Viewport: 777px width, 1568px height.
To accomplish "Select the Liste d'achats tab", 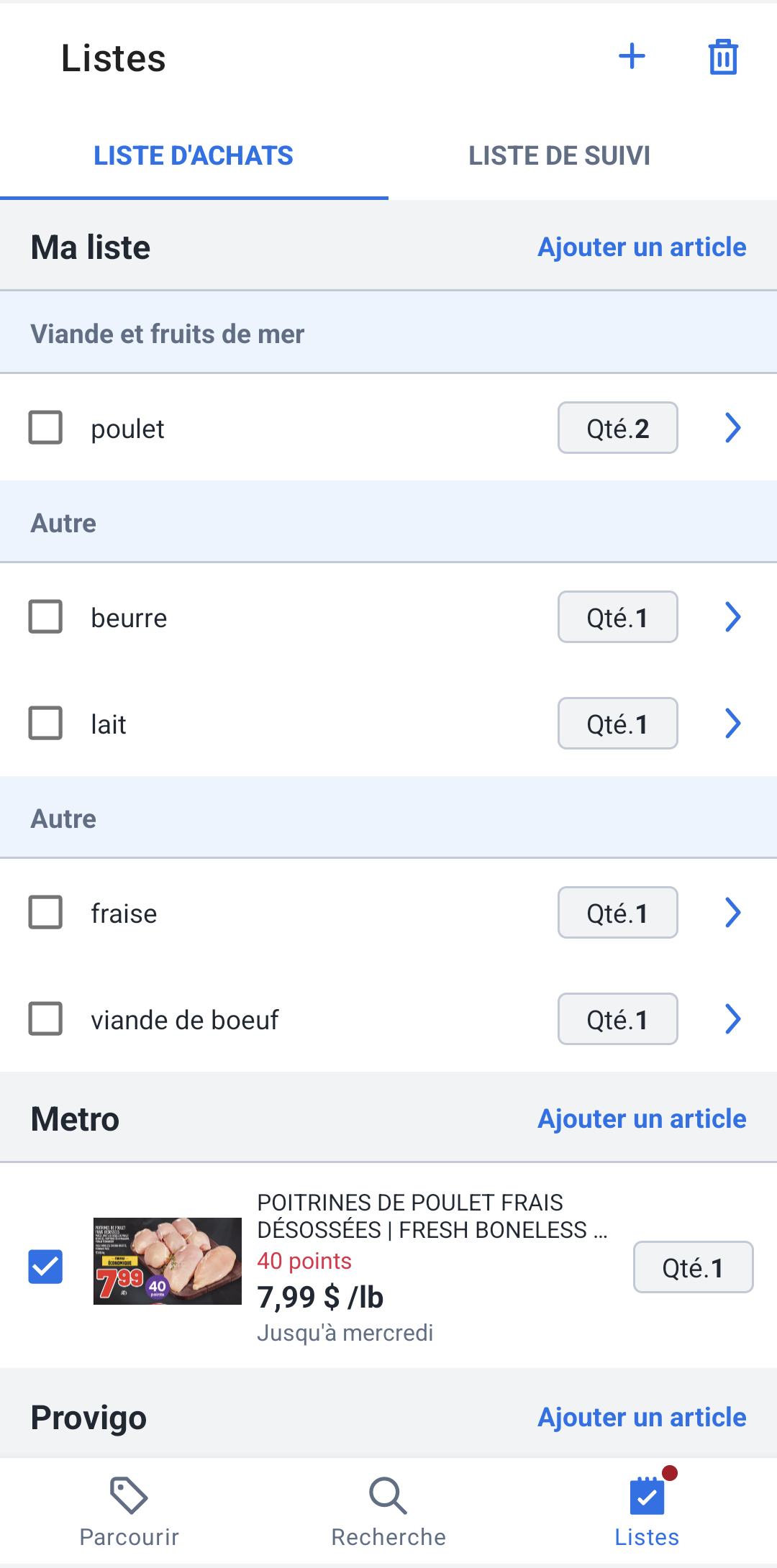I will [194, 155].
